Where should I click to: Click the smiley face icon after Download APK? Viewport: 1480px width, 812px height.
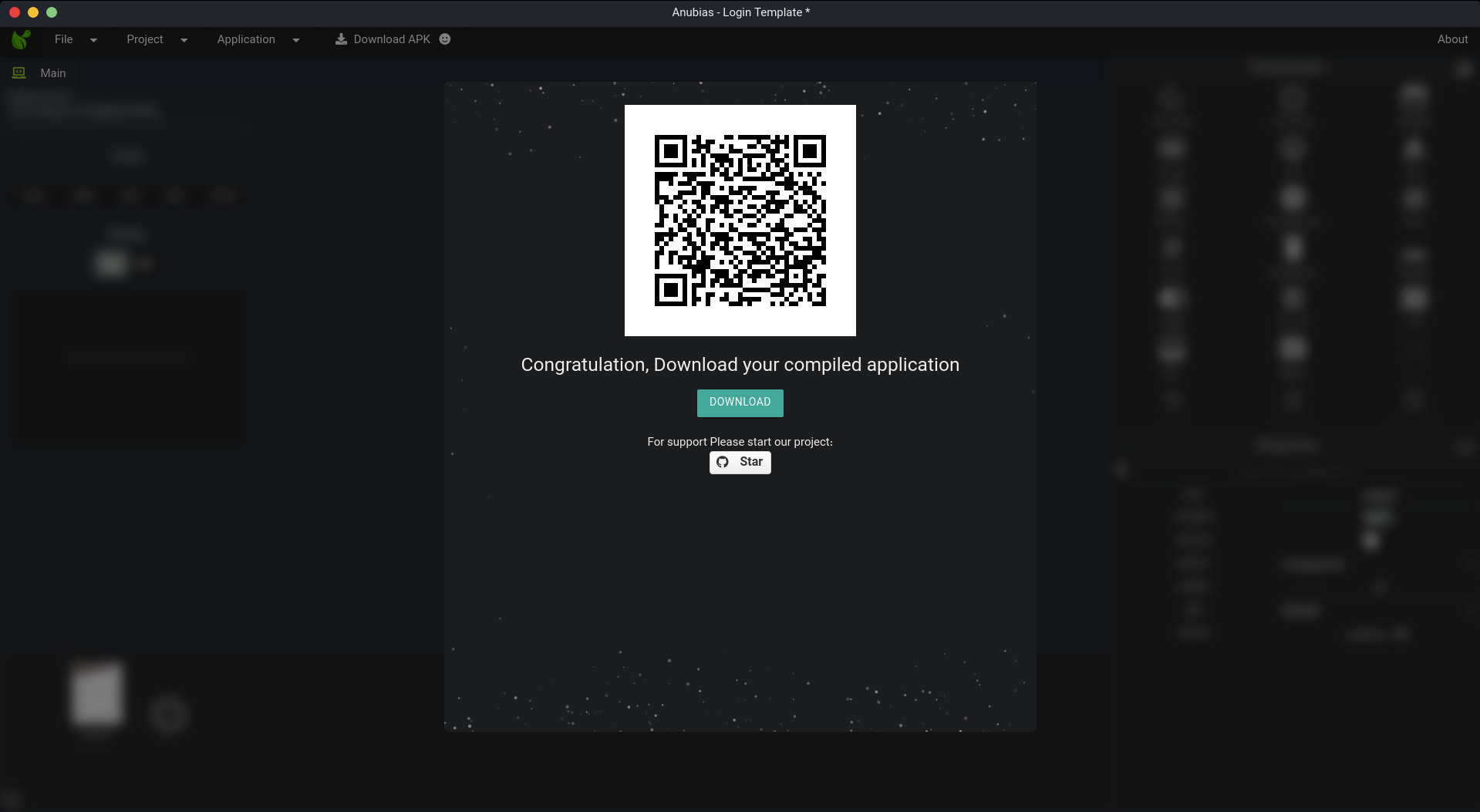click(x=445, y=39)
